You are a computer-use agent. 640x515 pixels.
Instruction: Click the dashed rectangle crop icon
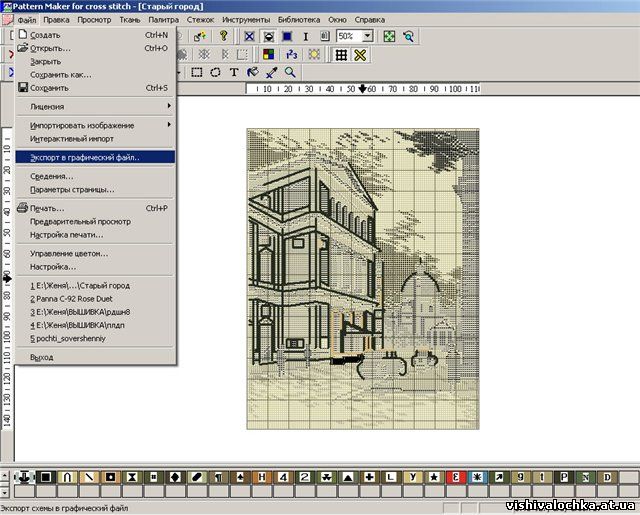[x=242, y=55]
